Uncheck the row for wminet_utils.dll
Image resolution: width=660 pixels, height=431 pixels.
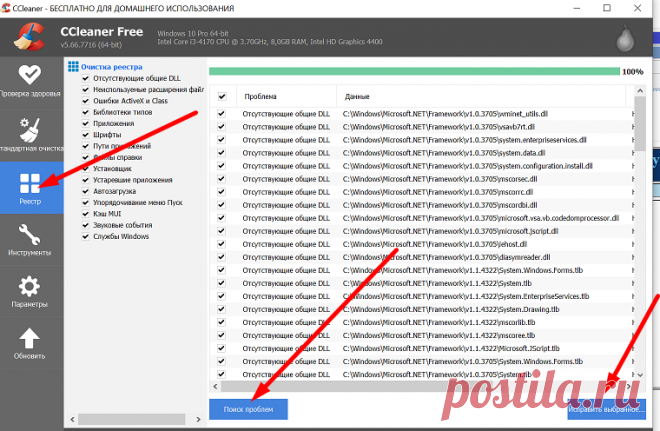coord(221,114)
